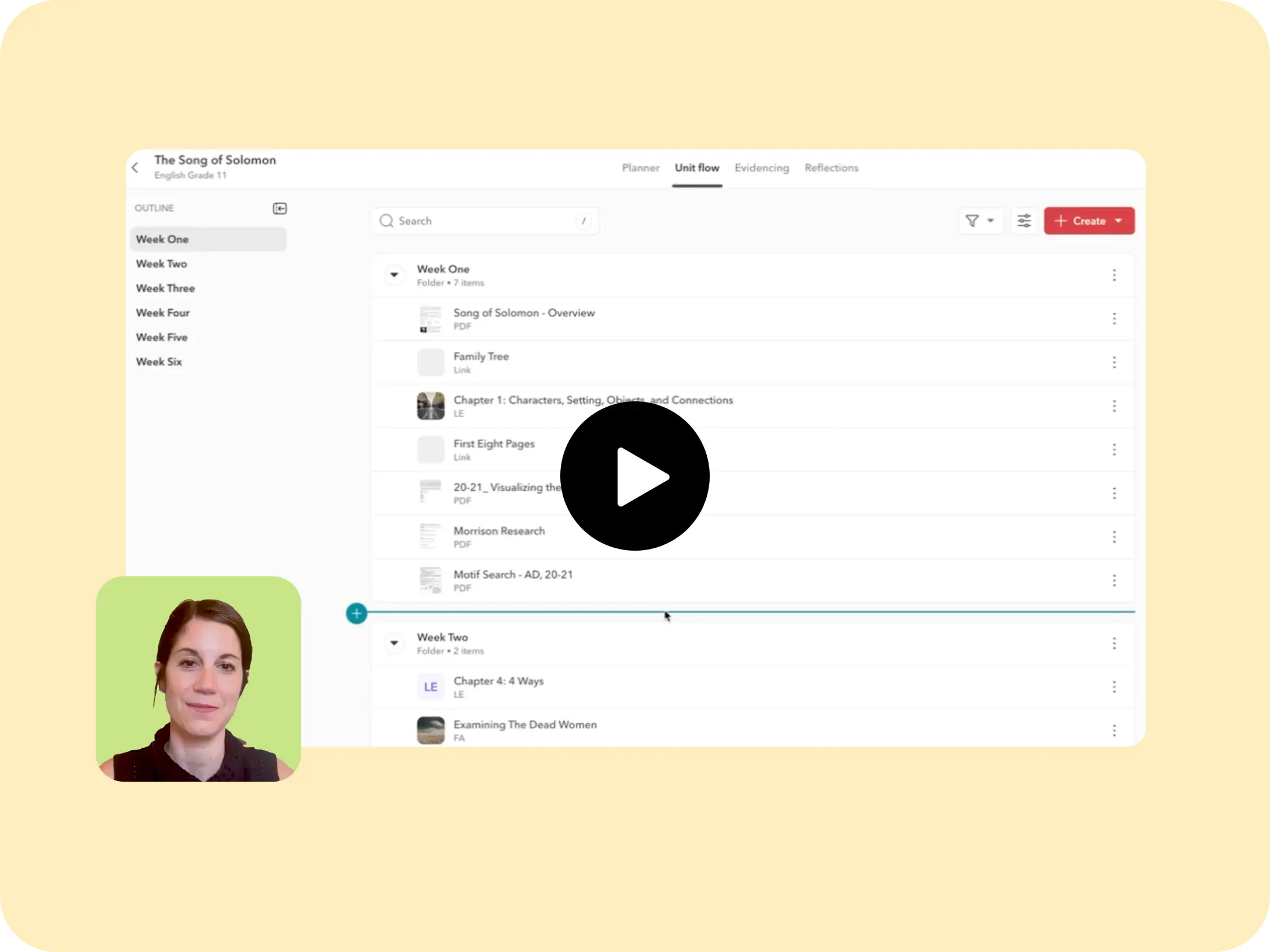
Task: Open three-dot menu for Week One folder
Action: pos(1114,275)
